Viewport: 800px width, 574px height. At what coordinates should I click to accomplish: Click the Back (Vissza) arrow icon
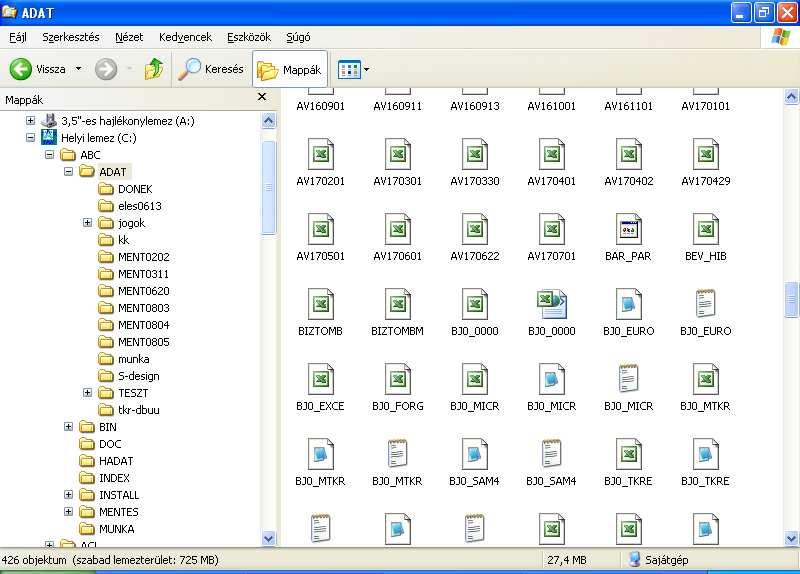21,69
